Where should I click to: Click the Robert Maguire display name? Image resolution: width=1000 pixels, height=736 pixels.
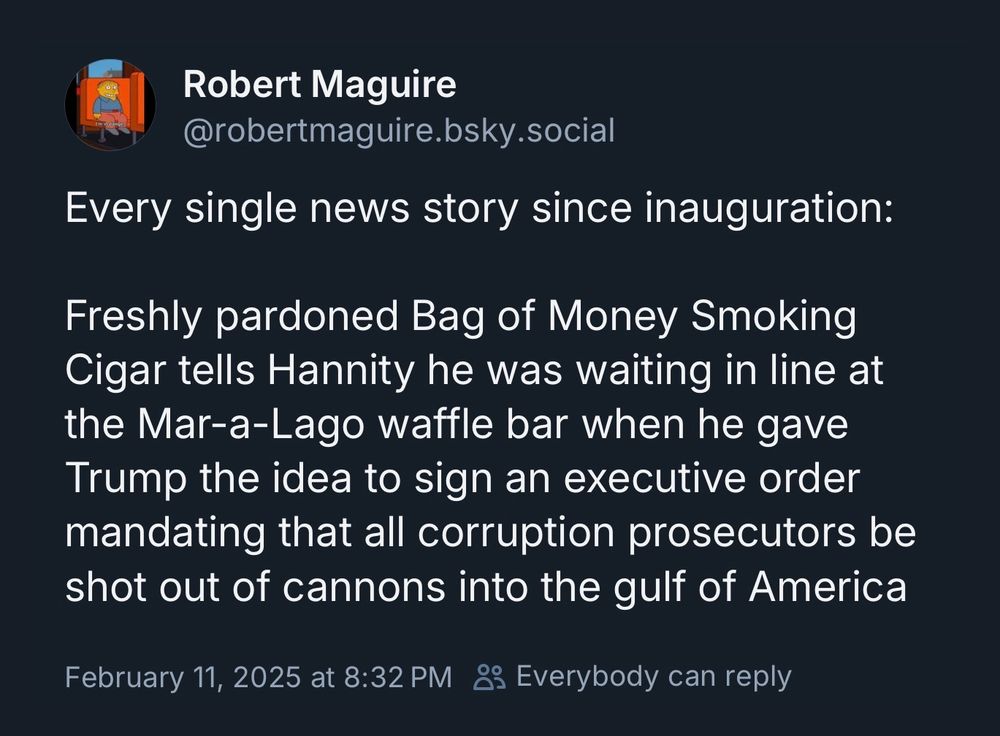click(320, 85)
